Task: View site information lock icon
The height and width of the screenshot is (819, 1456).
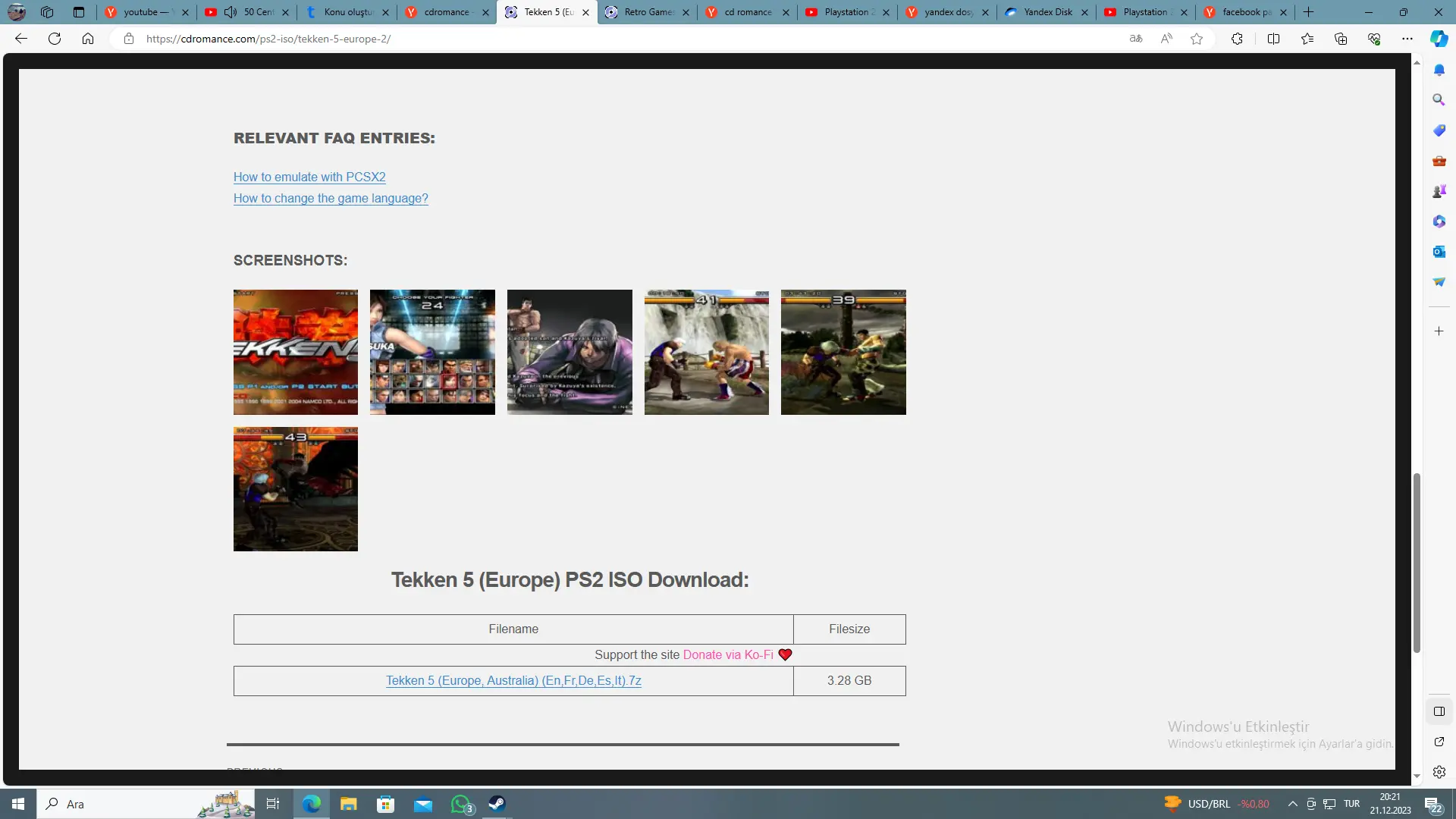Action: [129, 39]
